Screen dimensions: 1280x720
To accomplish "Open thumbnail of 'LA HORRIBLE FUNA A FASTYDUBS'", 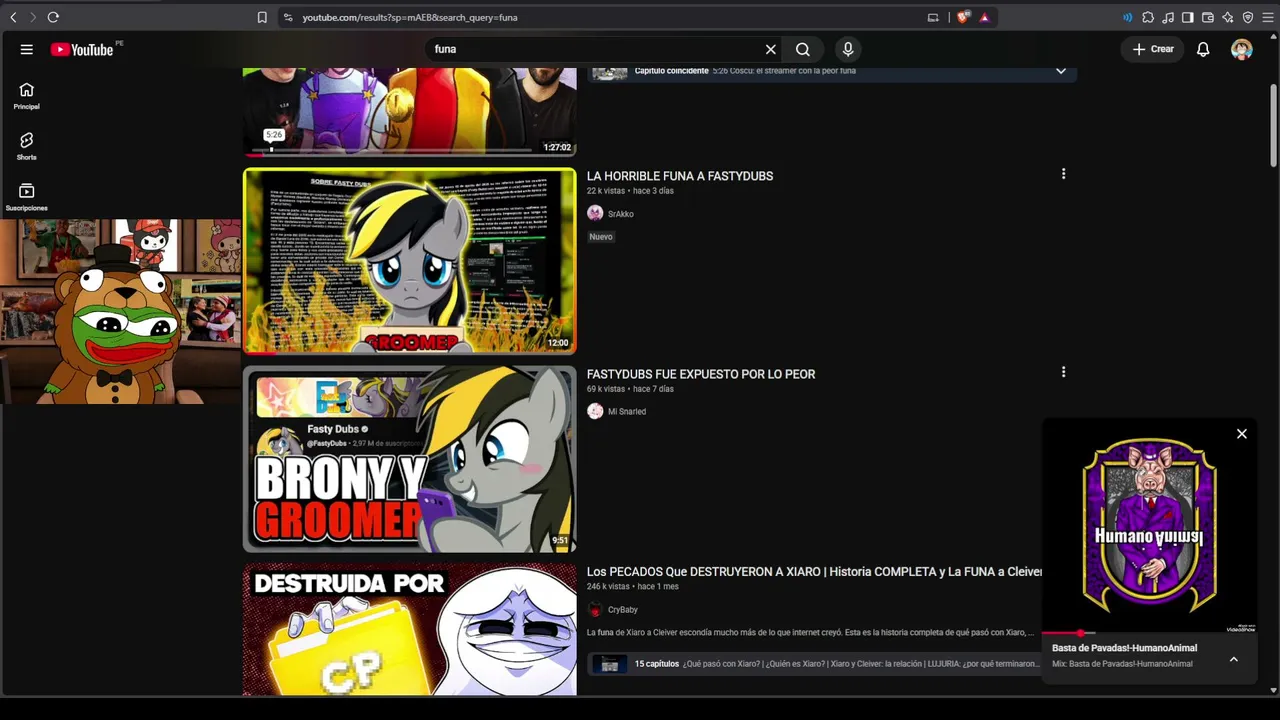I will click(410, 261).
